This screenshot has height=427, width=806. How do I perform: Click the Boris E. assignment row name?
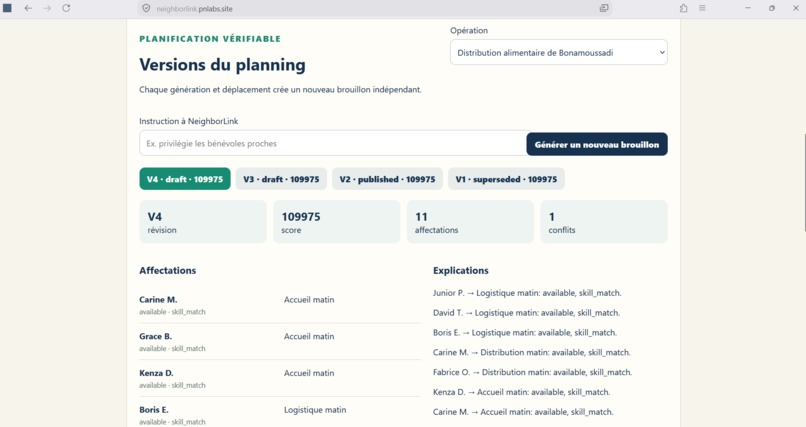pyautogui.click(x=154, y=410)
